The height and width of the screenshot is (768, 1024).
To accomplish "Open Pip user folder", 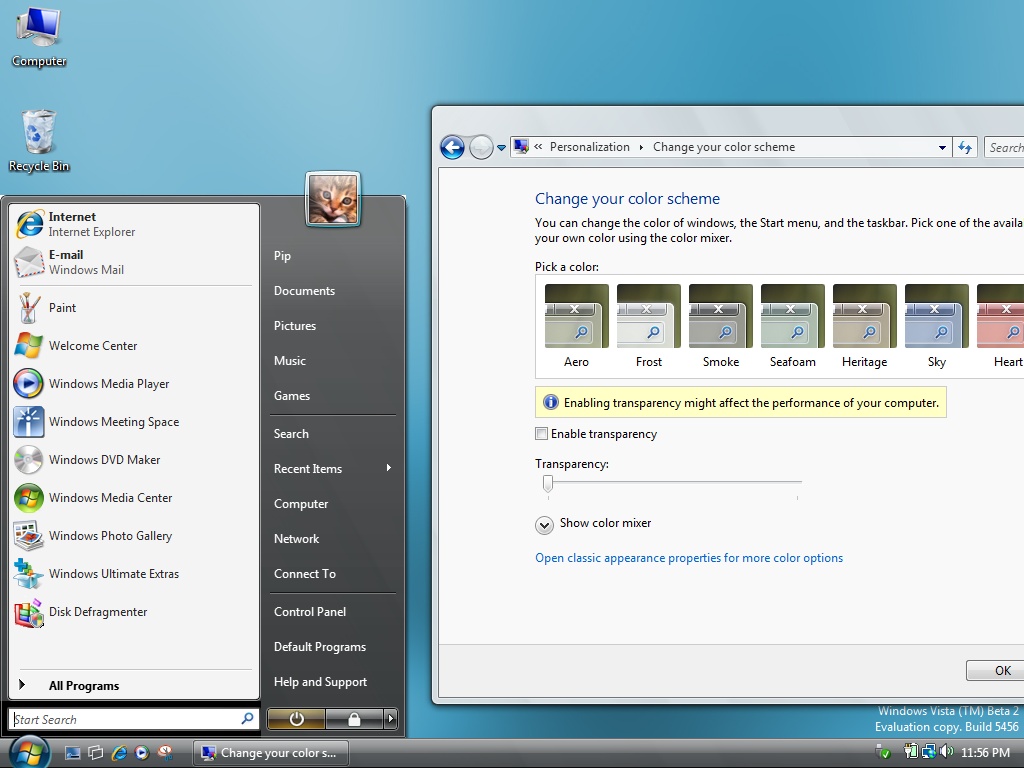I will click(x=333, y=255).
